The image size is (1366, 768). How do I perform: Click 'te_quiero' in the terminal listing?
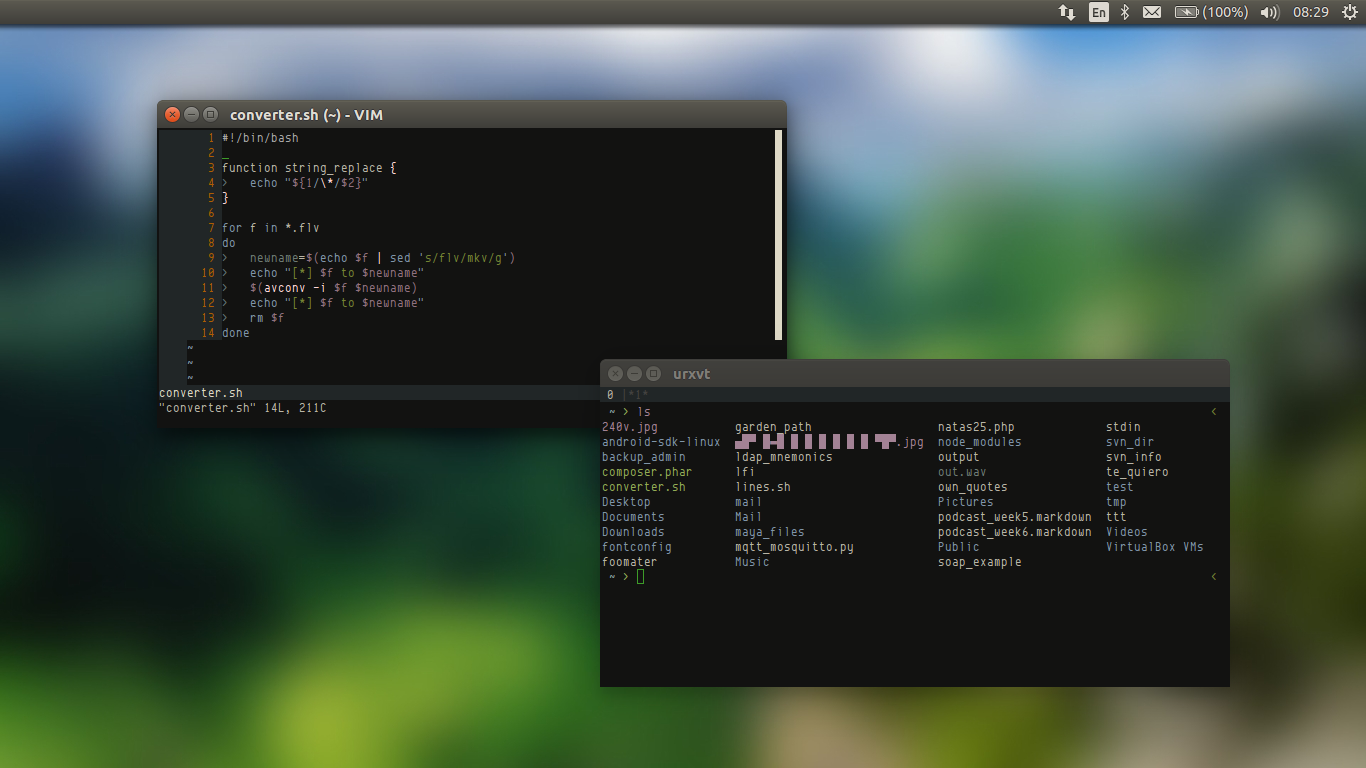1137,472
